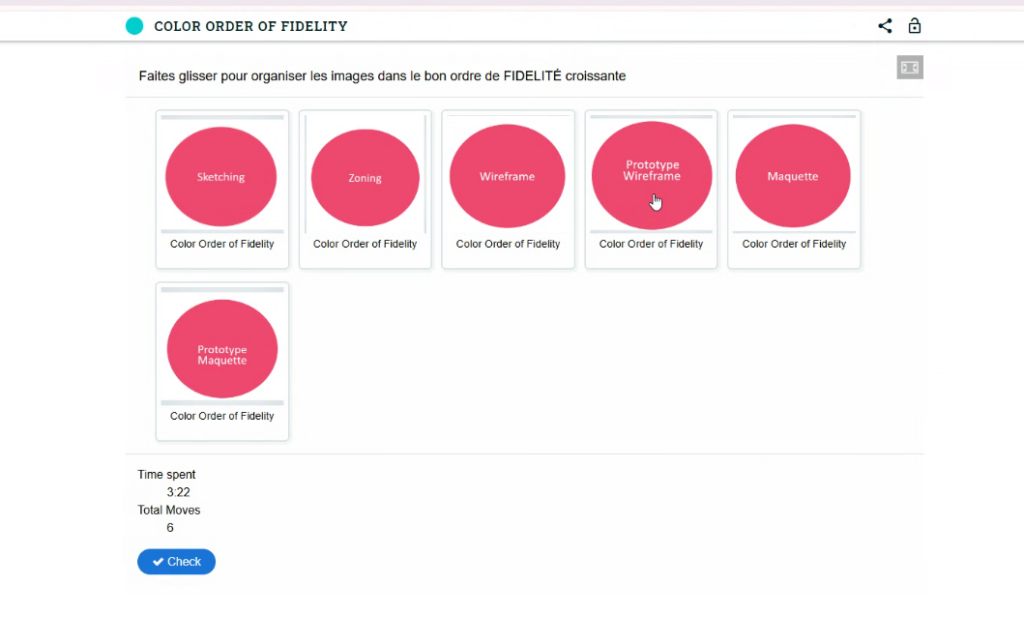Toggle fullscreen with the gray expand icon
Image resolution: width=1024 pixels, height=644 pixels.
coord(909,67)
